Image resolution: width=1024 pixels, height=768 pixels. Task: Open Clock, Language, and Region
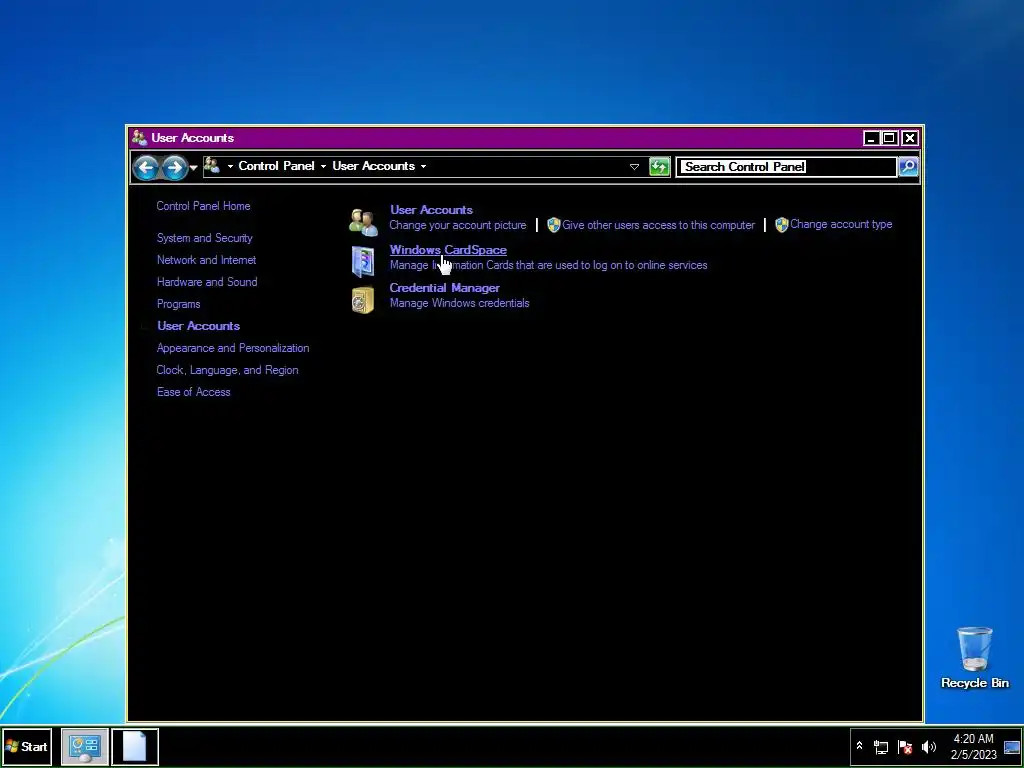click(x=227, y=370)
